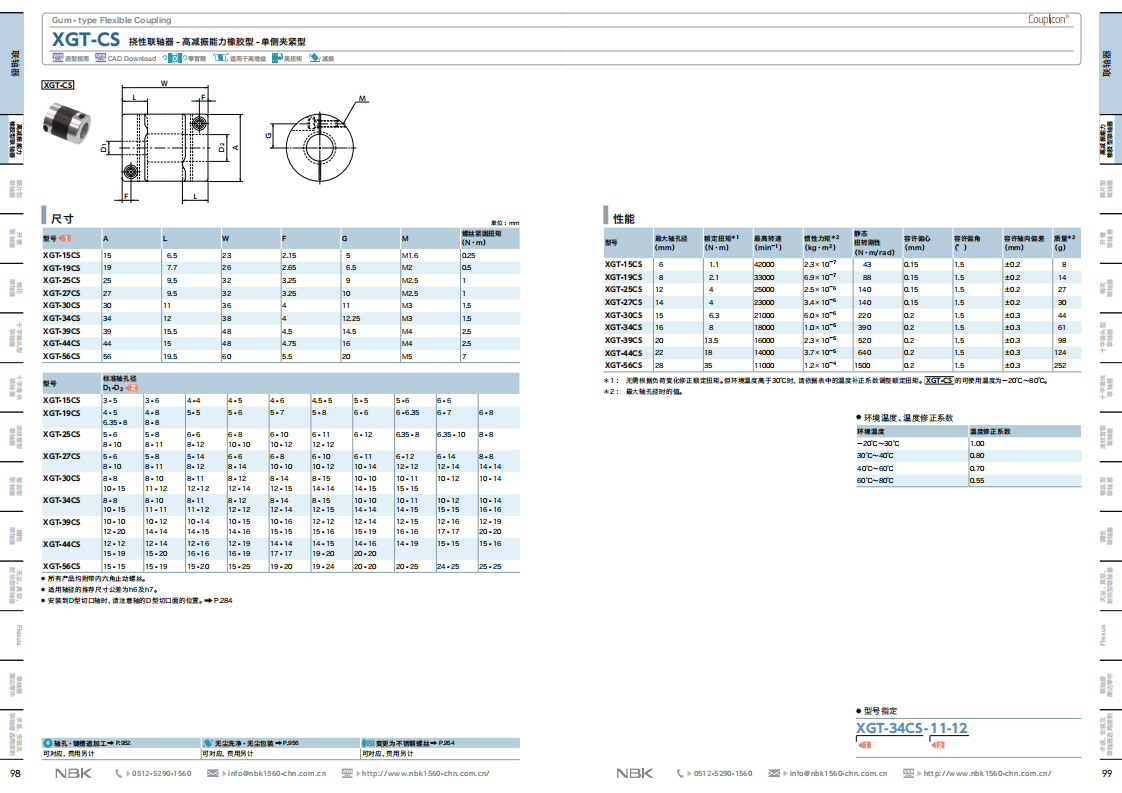Open the website URL on page 98 footer
Viewport: 1122px width, 793px height.
click(x=426, y=774)
